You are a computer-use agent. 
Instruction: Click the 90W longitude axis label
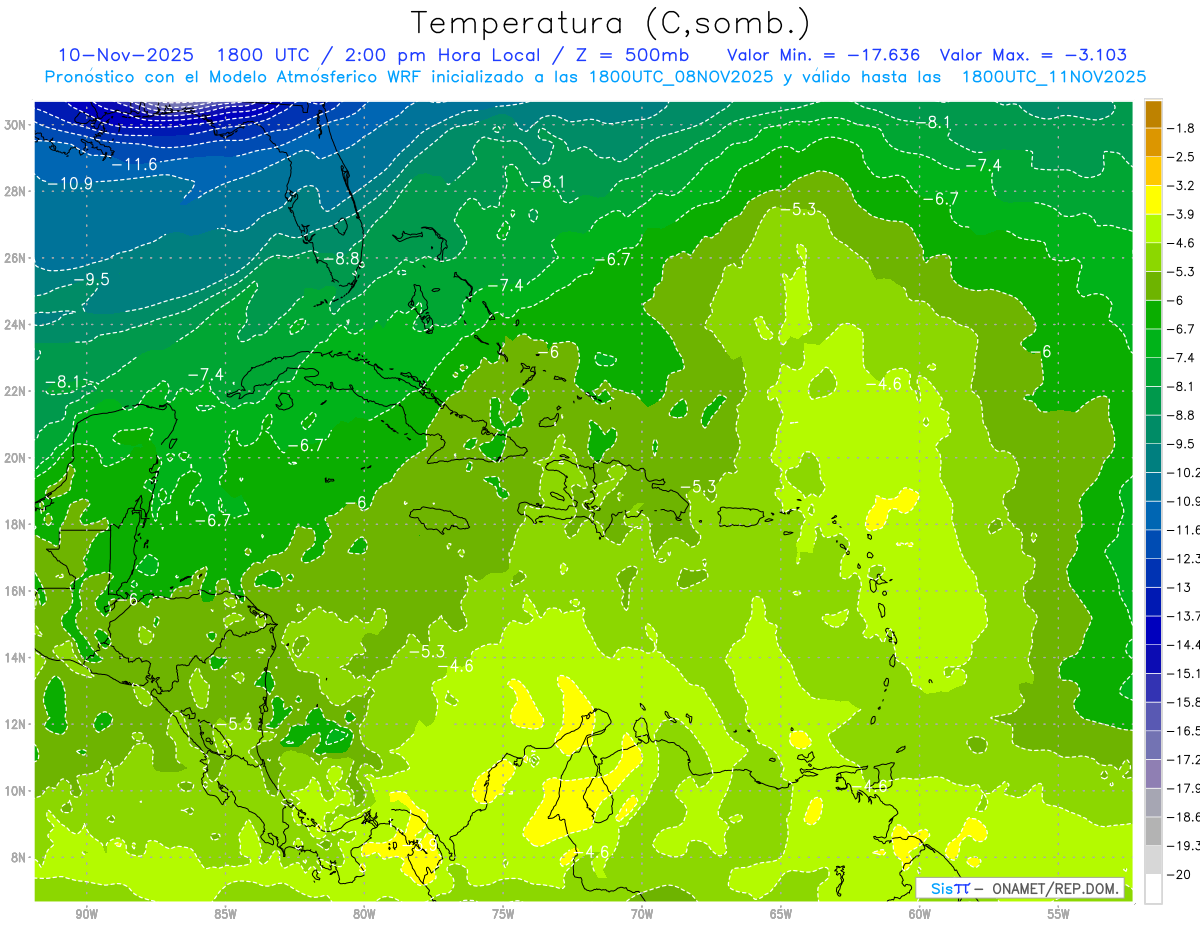pyautogui.click(x=87, y=913)
